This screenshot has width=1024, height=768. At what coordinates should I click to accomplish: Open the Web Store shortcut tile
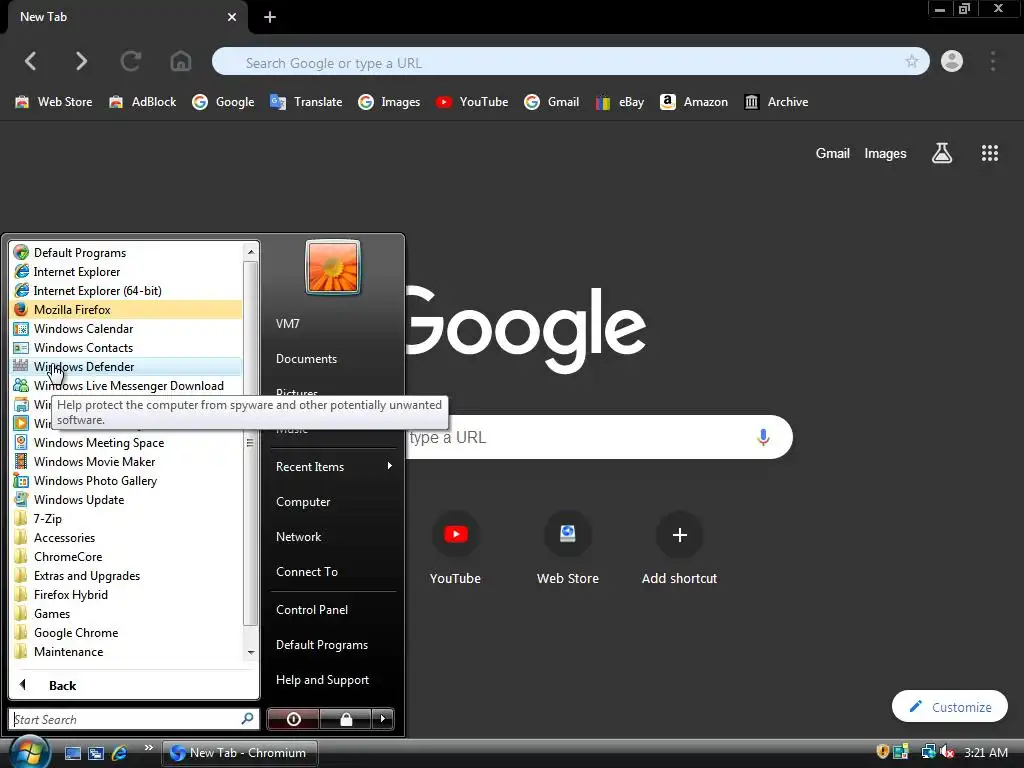pos(568,549)
